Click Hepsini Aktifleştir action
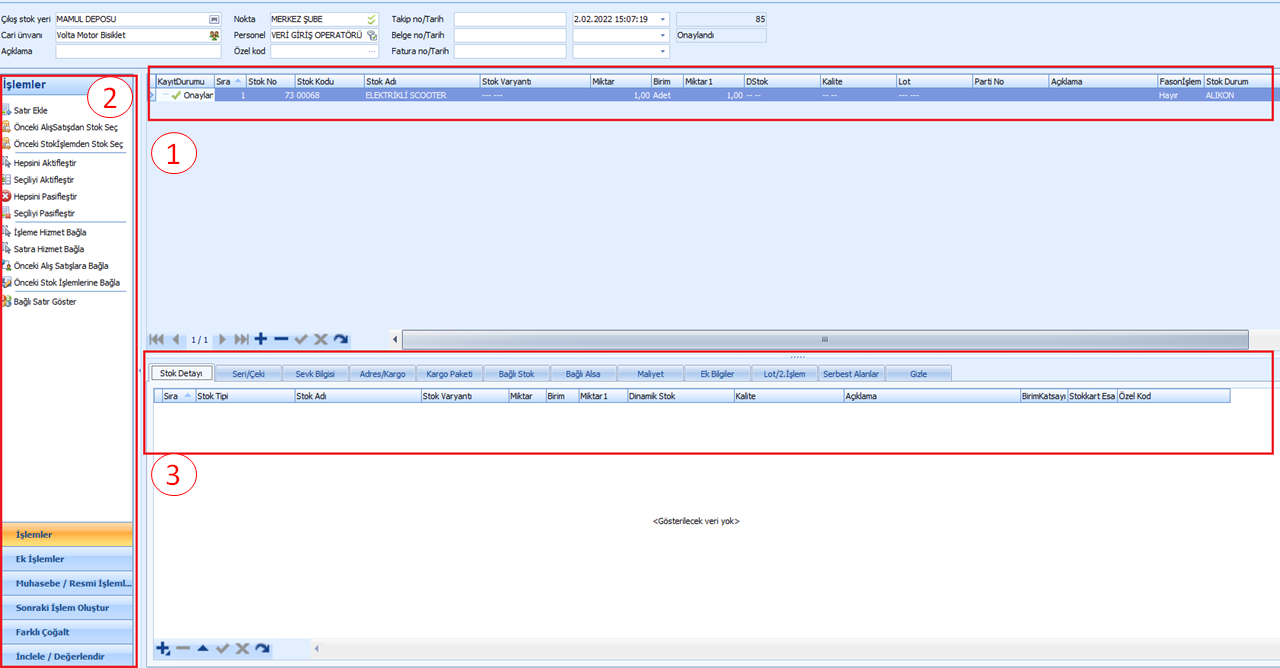 45,162
